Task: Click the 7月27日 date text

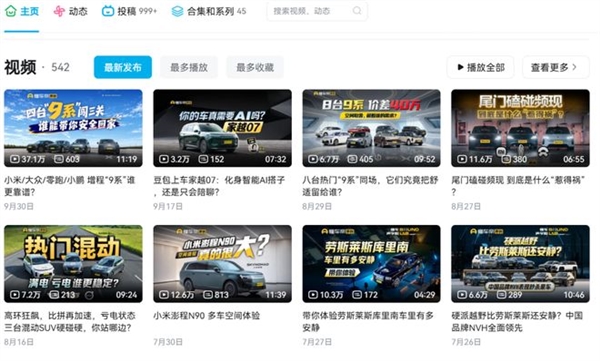Action: [x=317, y=342]
